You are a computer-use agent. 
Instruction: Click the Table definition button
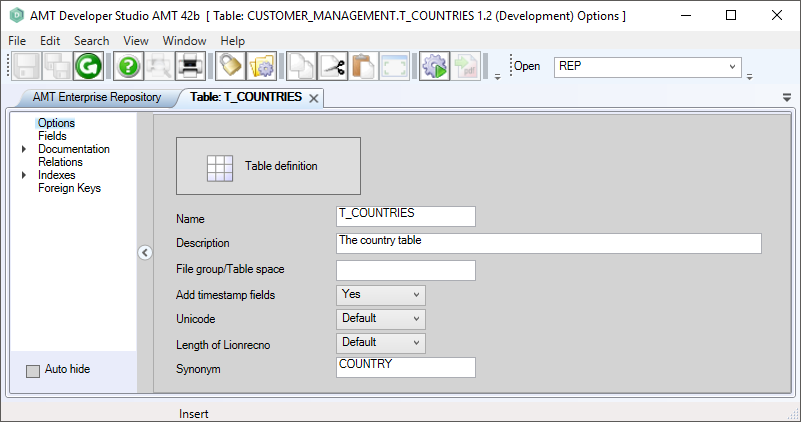pyautogui.click(x=268, y=166)
